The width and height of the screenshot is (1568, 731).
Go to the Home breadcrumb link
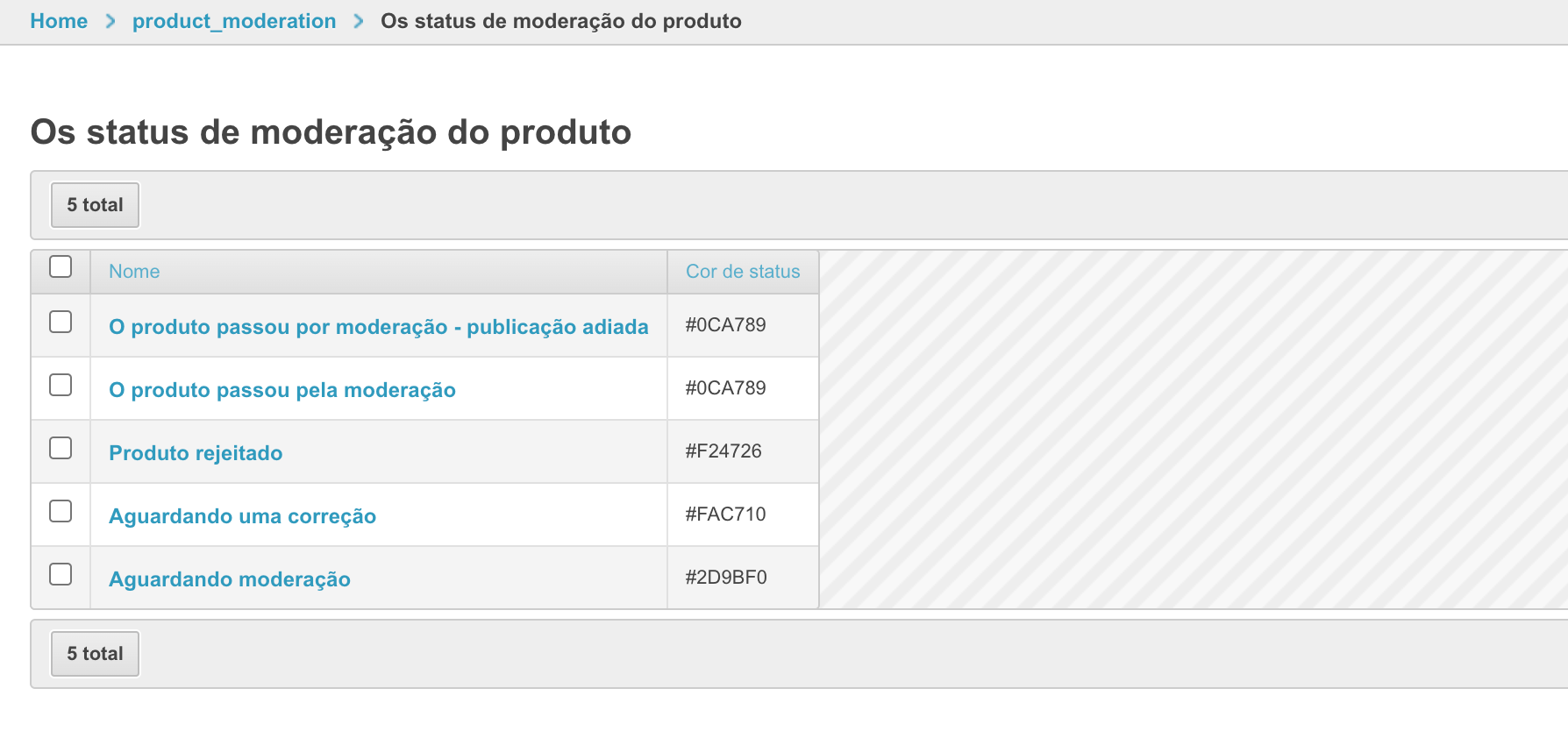[59, 21]
